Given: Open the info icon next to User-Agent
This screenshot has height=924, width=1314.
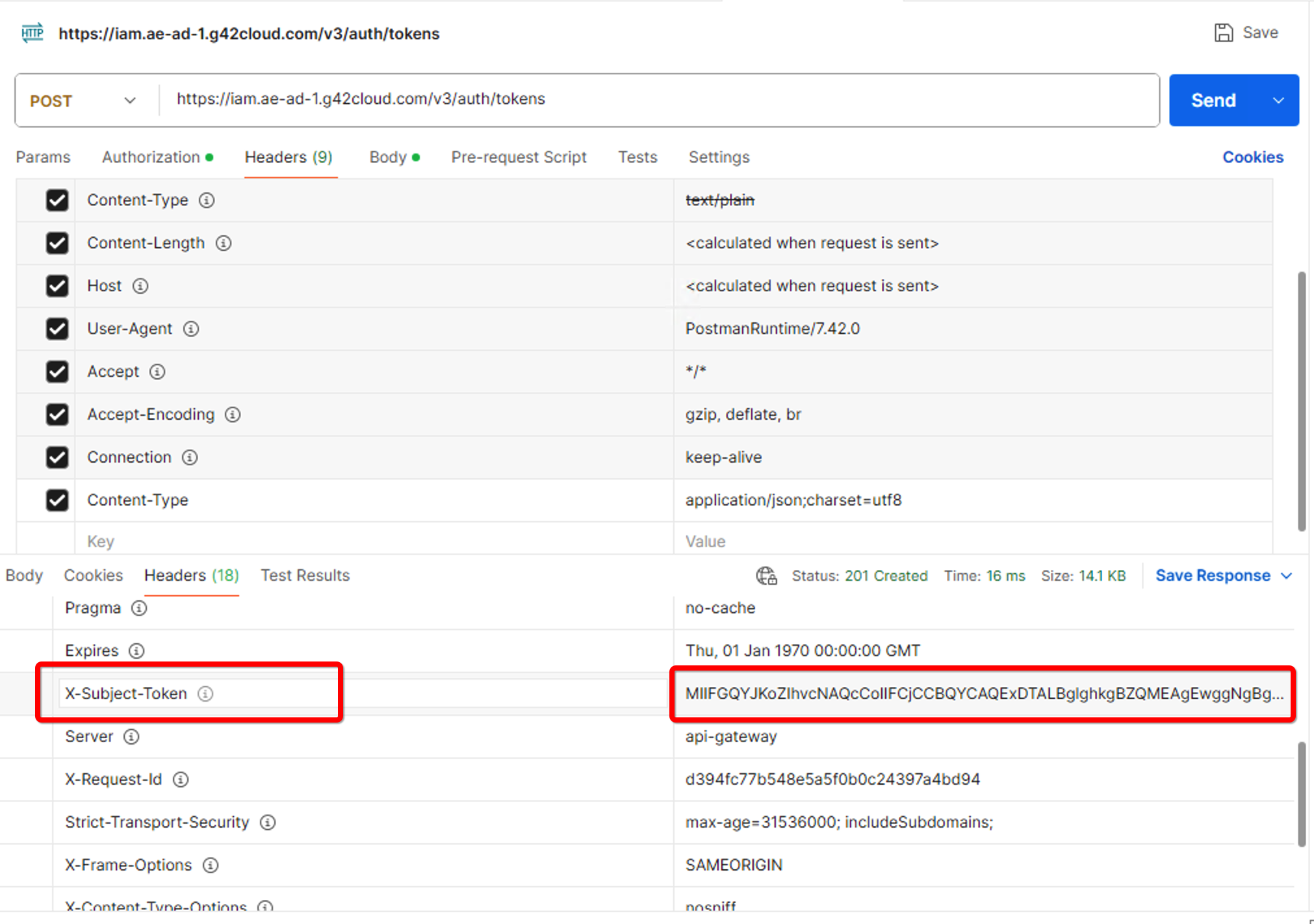Looking at the screenshot, I should click(x=191, y=329).
